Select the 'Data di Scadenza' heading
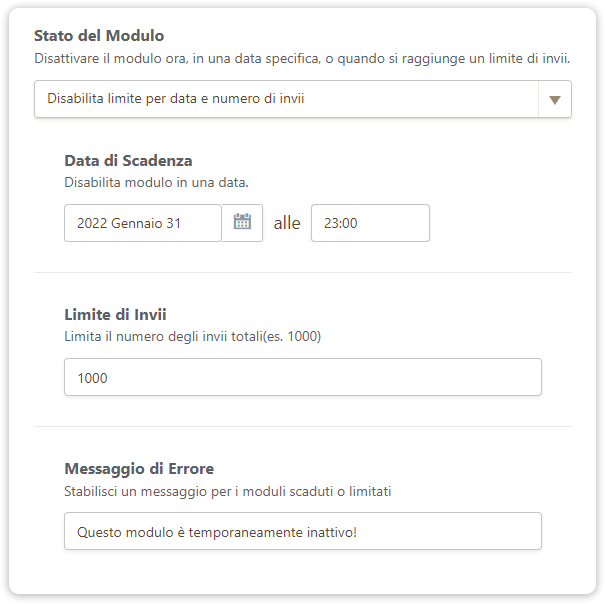This screenshot has width=605, height=604. tap(128, 160)
